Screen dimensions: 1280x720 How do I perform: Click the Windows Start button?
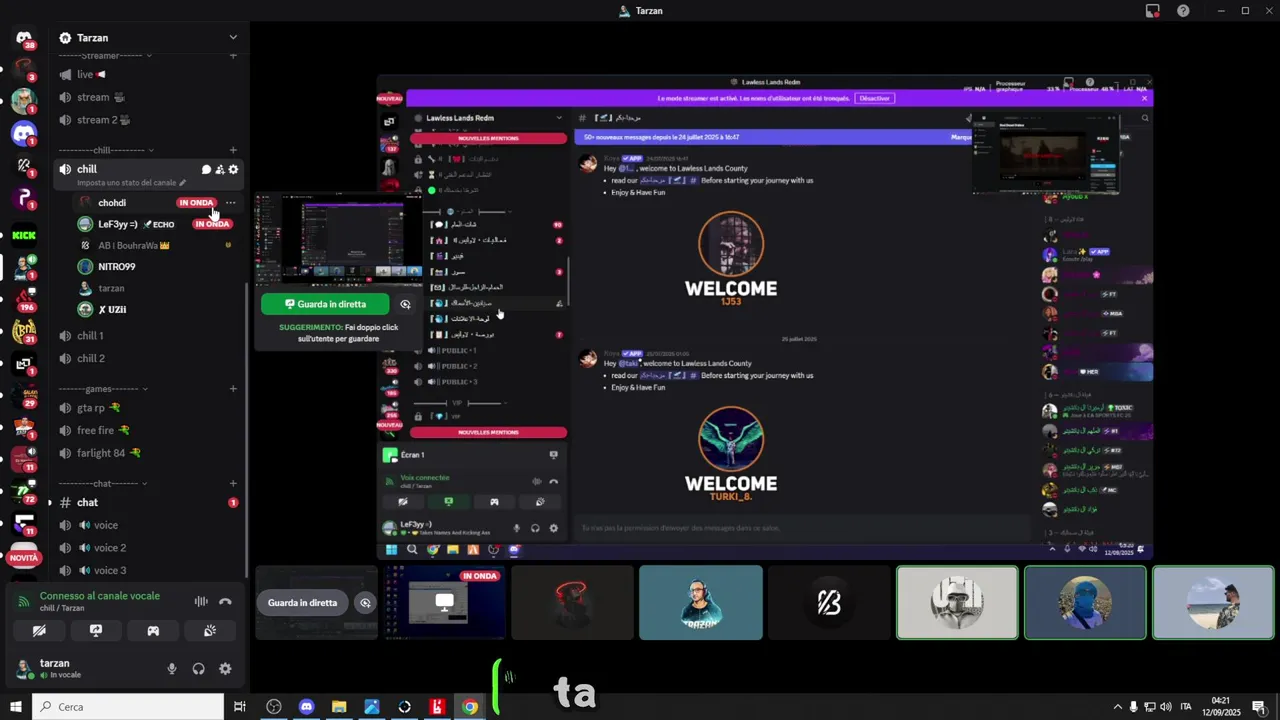tap(15, 707)
